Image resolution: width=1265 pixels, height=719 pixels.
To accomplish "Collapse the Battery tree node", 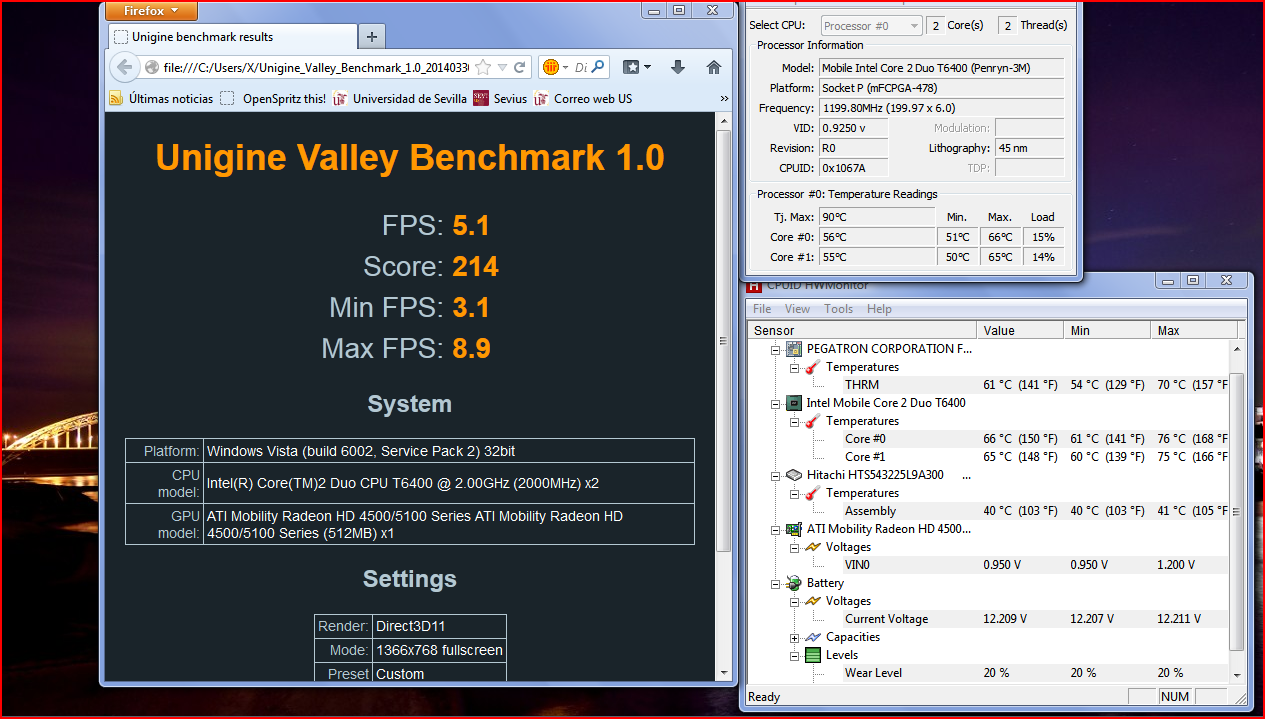I will tap(774, 583).
